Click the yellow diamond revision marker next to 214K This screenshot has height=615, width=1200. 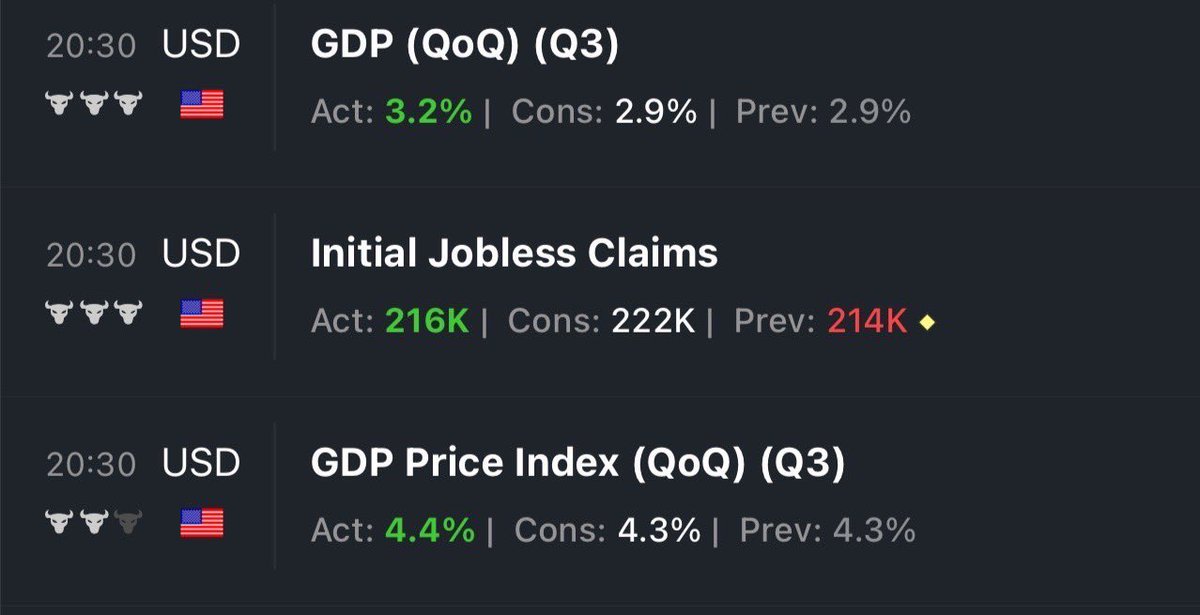(927, 322)
